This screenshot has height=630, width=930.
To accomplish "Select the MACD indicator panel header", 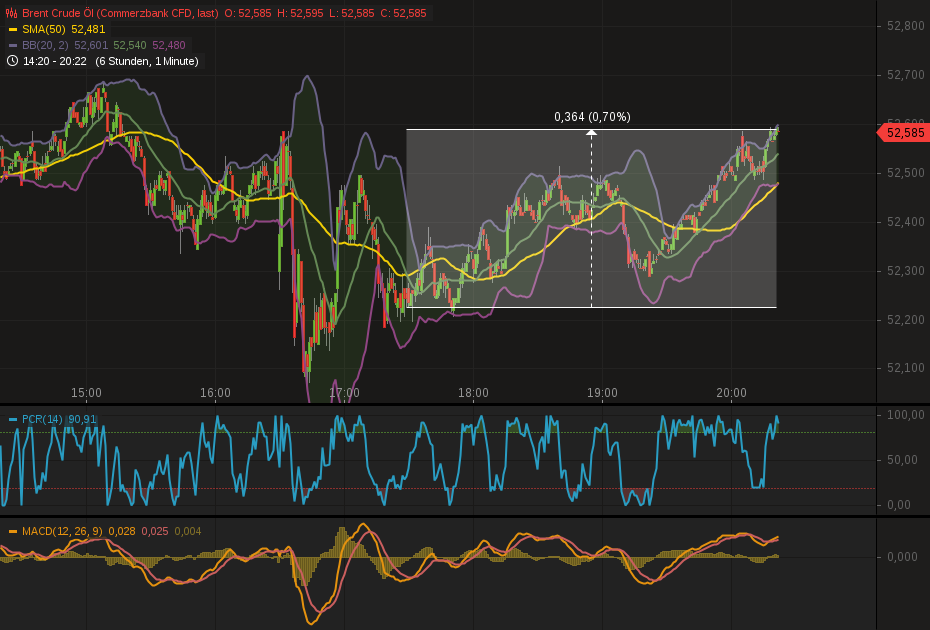I will [62, 532].
